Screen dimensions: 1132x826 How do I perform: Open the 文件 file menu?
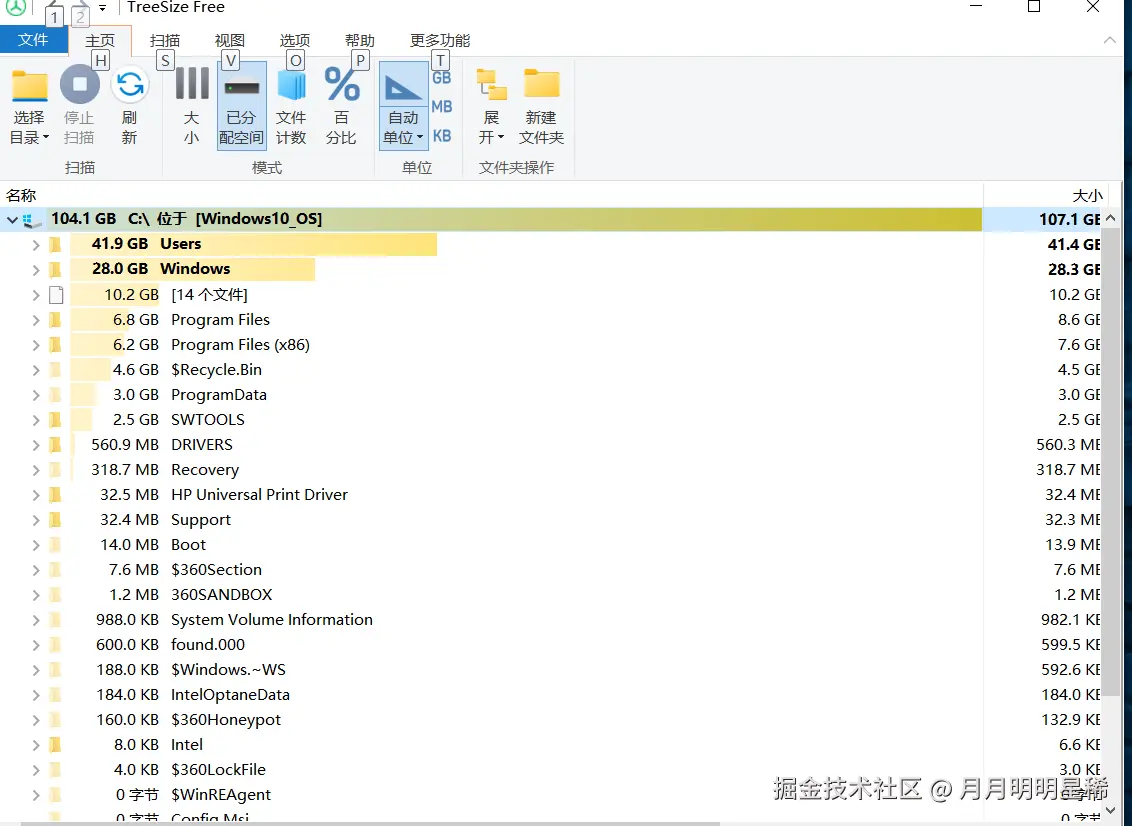coord(33,40)
